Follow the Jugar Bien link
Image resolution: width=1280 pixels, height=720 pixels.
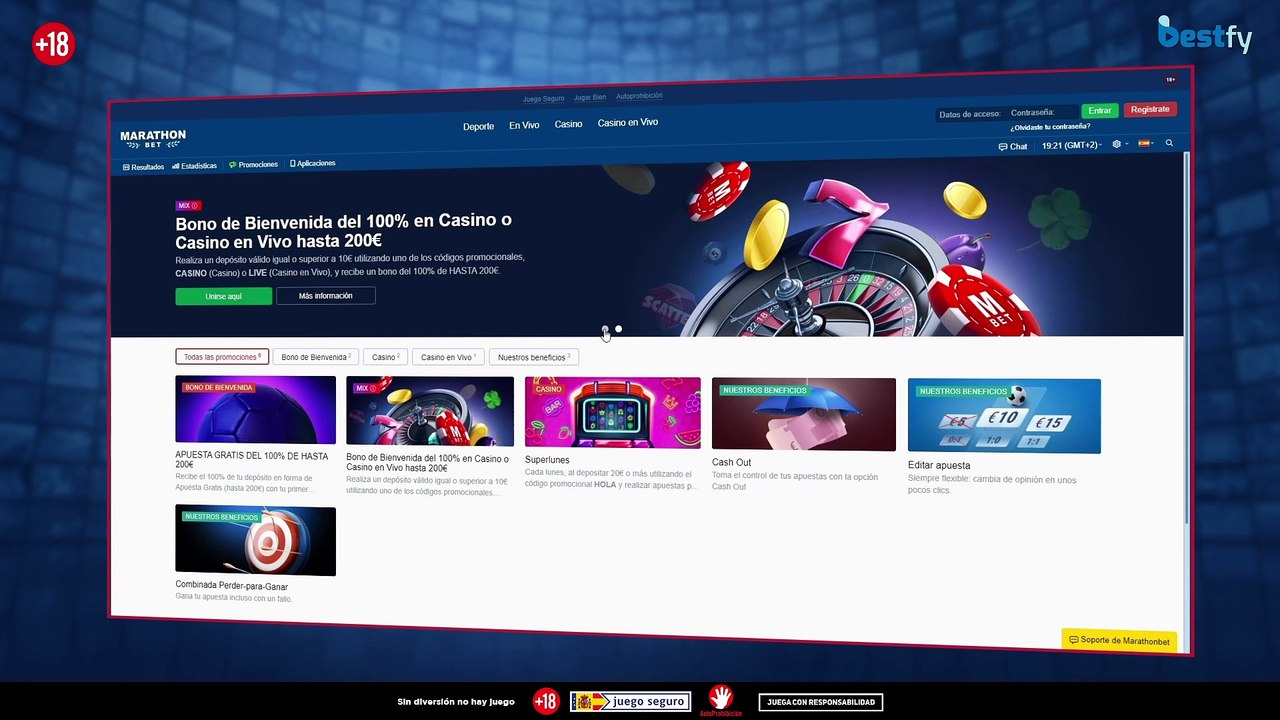tap(590, 98)
